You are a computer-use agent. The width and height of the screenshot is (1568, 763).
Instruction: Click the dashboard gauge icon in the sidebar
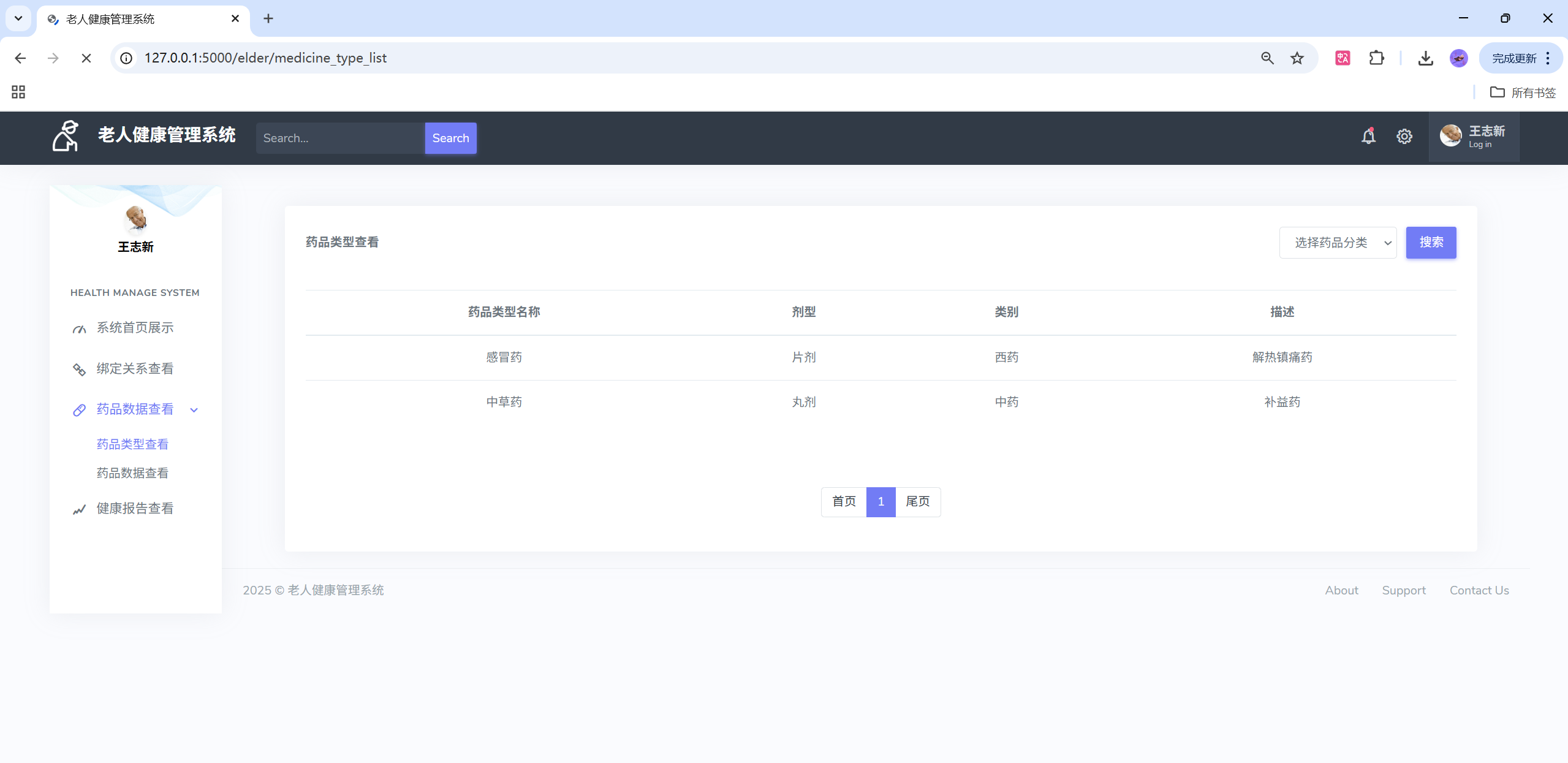click(79, 329)
